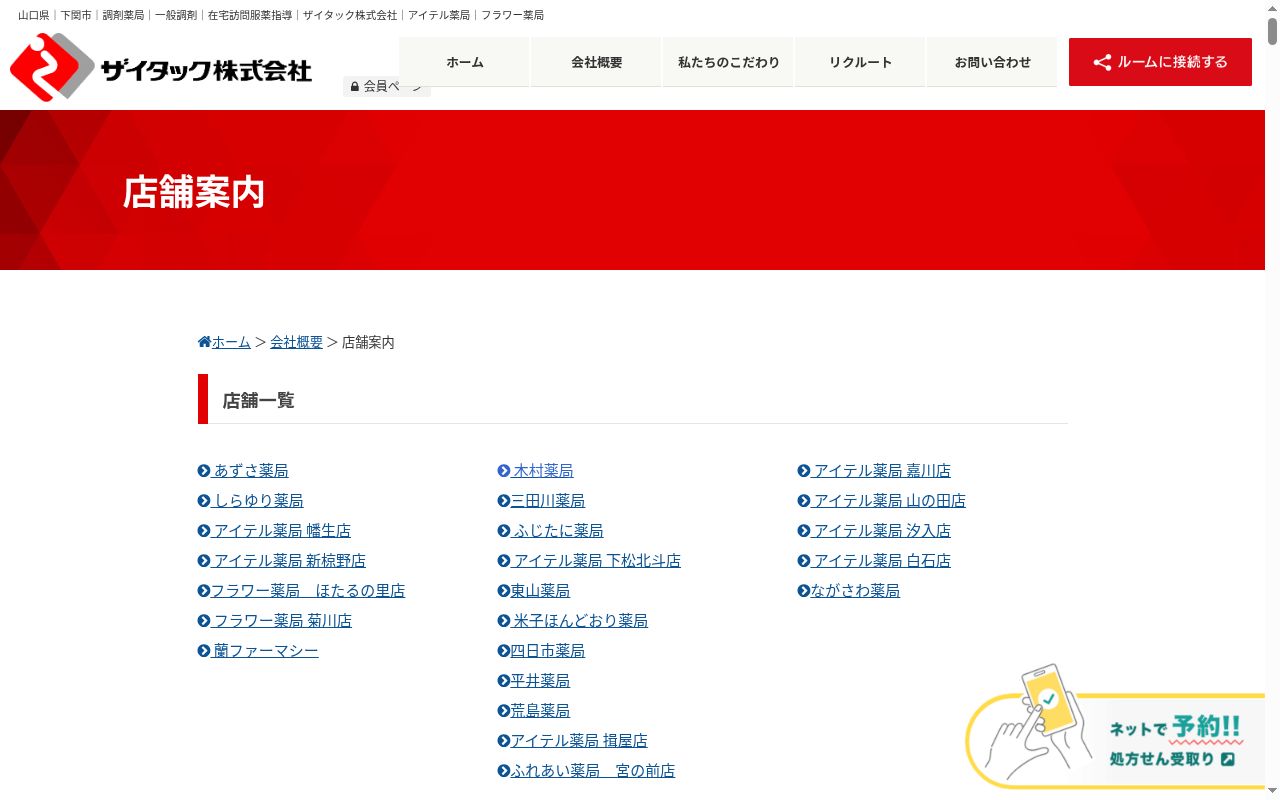Open フラワー薬局 菊川店 link
Viewport: 1280px width, 800px height.
coord(275,620)
